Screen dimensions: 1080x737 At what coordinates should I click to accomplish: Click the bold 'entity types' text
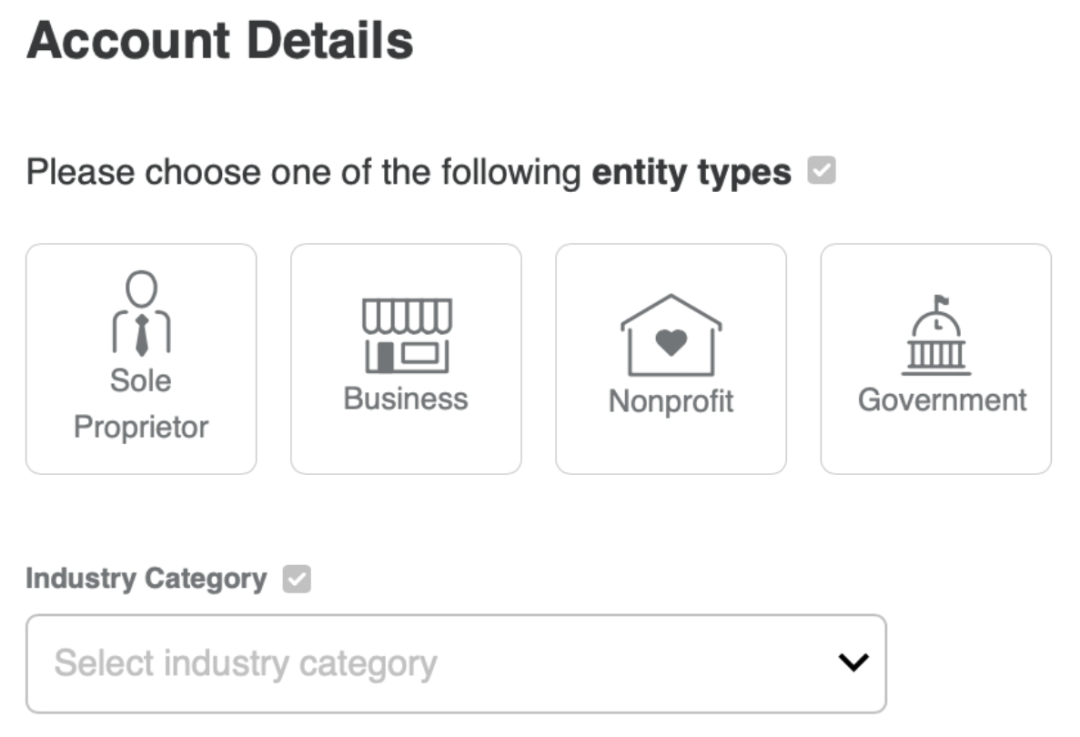point(691,173)
